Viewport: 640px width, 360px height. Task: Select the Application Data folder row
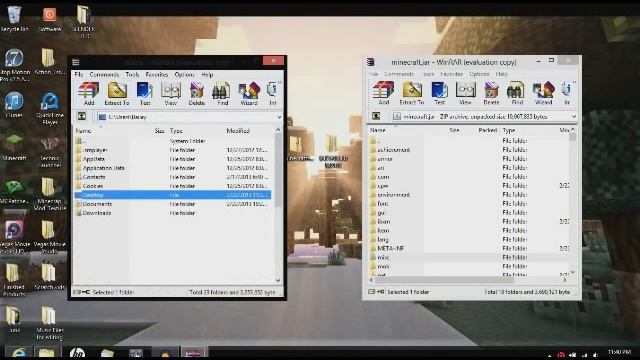[173, 168]
